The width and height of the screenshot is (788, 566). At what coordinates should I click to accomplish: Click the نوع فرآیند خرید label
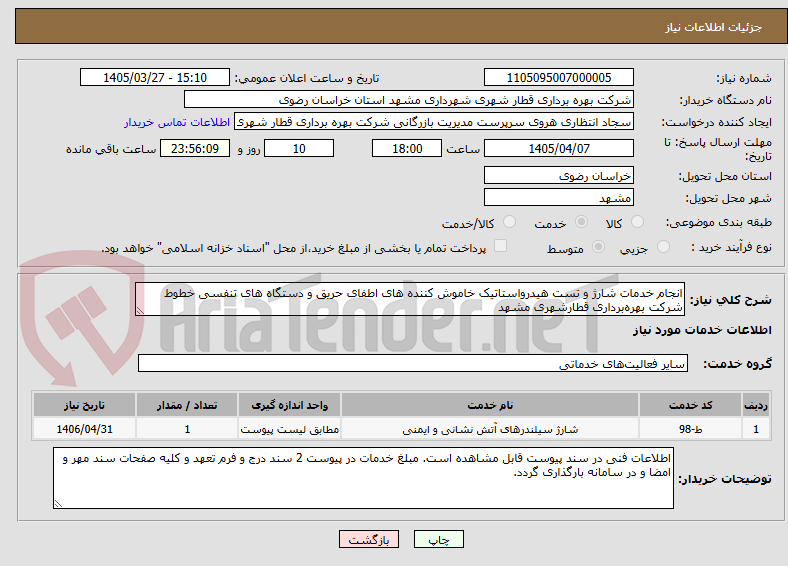pyautogui.click(x=732, y=247)
